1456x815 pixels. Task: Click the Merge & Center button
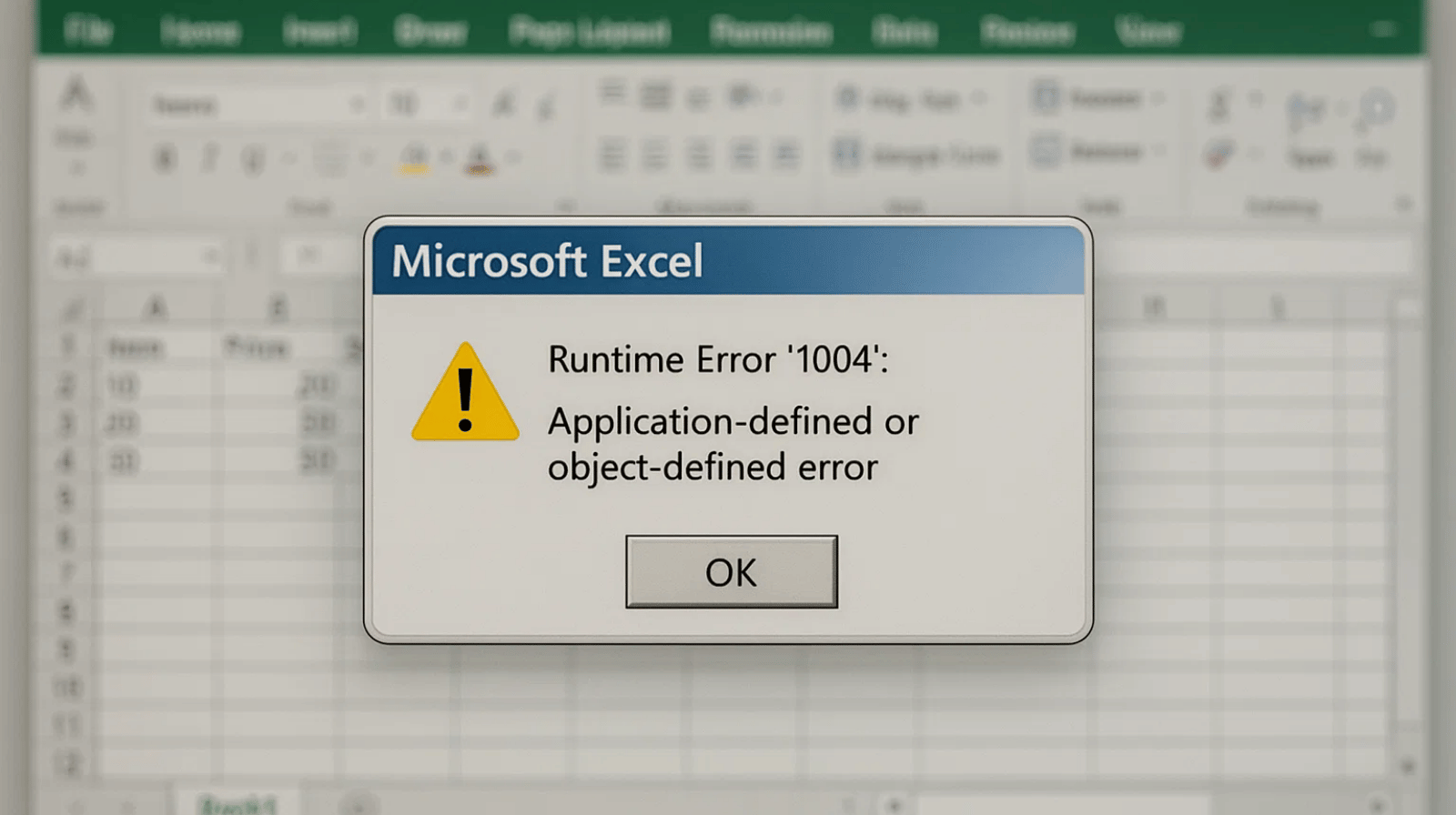pyautogui.click(x=917, y=155)
